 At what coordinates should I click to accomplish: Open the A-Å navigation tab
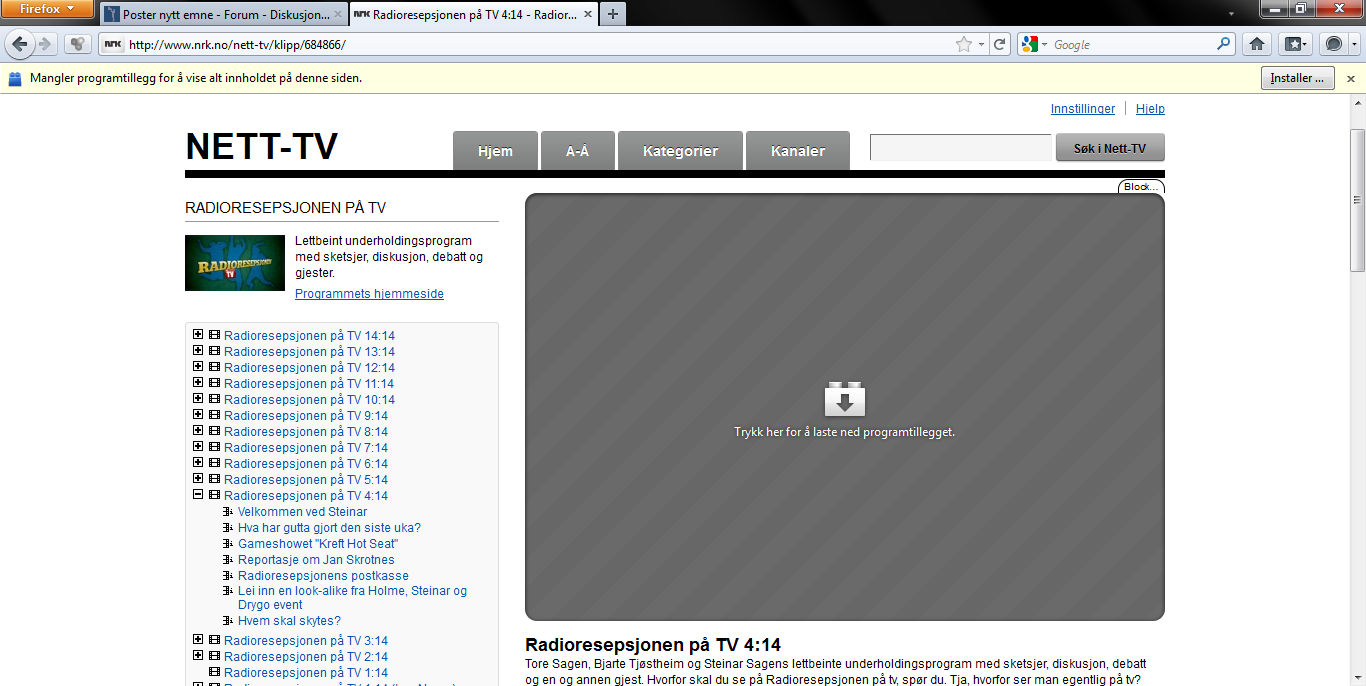[x=578, y=151]
